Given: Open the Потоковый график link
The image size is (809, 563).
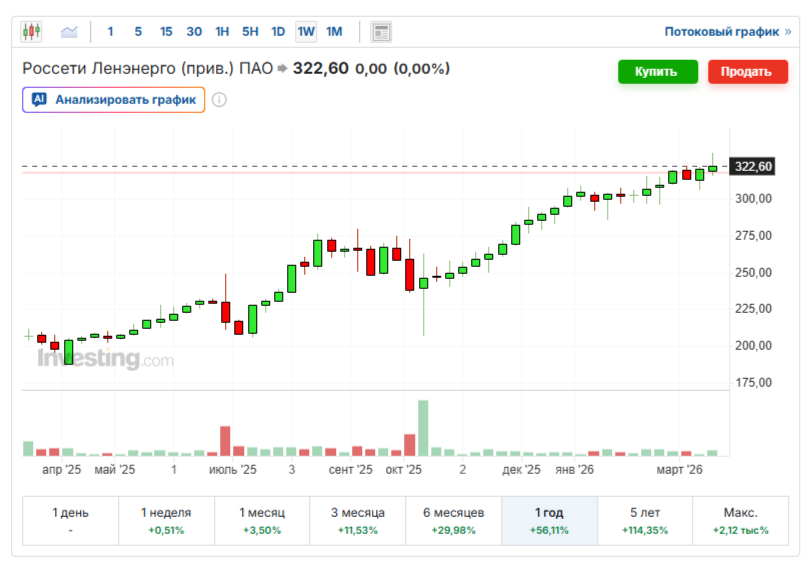Looking at the screenshot, I should (727, 32).
